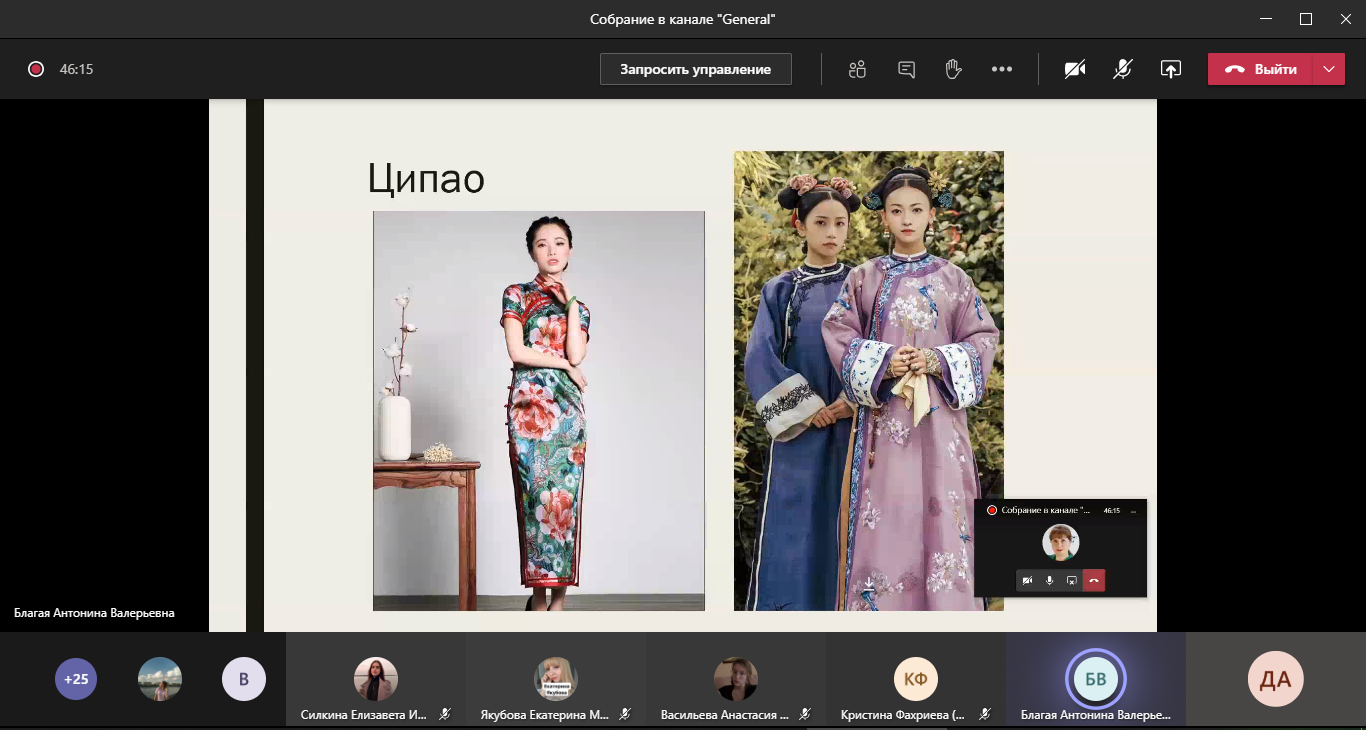Open the more actions ellipsis menu

coord(1002,69)
